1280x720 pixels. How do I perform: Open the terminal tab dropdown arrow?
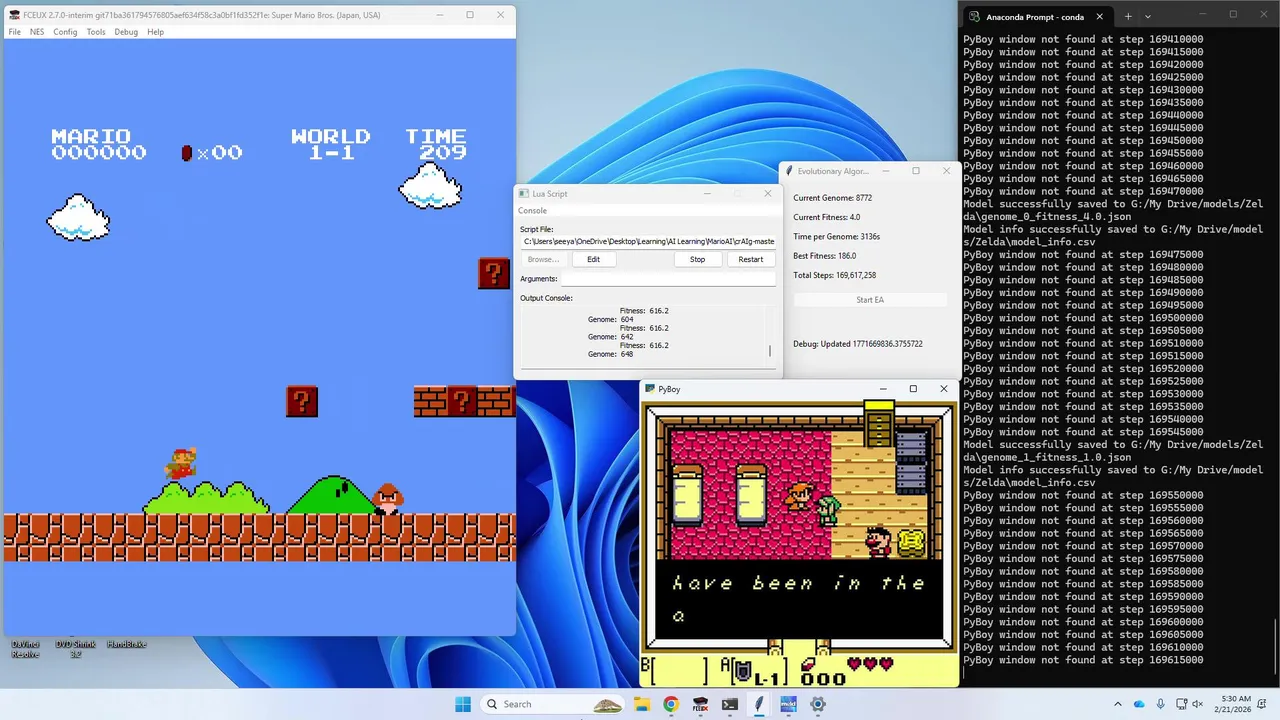pyautogui.click(x=1147, y=16)
